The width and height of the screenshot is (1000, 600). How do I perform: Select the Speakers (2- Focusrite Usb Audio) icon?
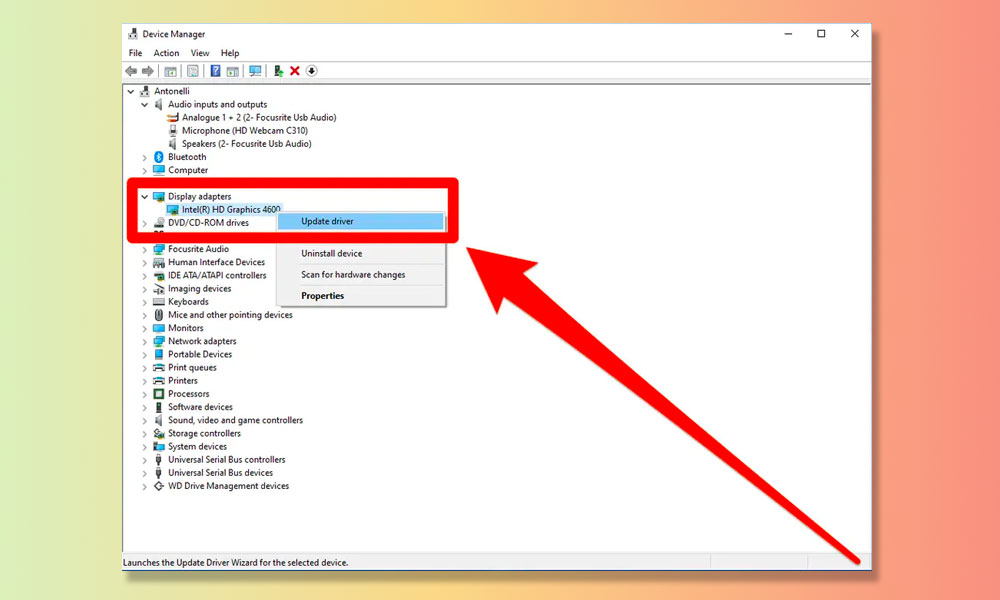(x=173, y=144)
